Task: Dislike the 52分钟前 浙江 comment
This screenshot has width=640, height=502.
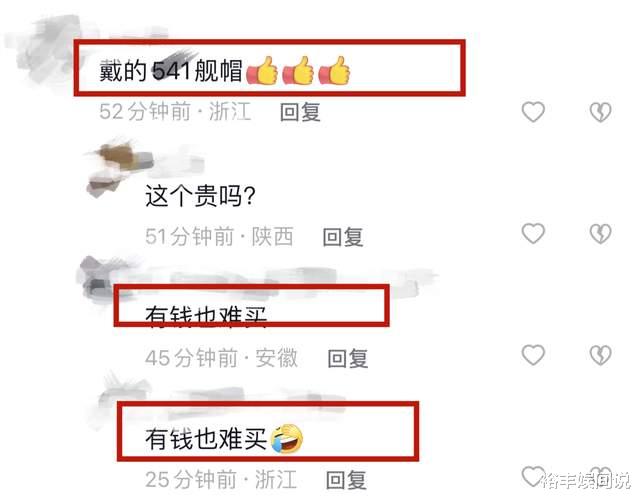Action: (x=600, y=112)
